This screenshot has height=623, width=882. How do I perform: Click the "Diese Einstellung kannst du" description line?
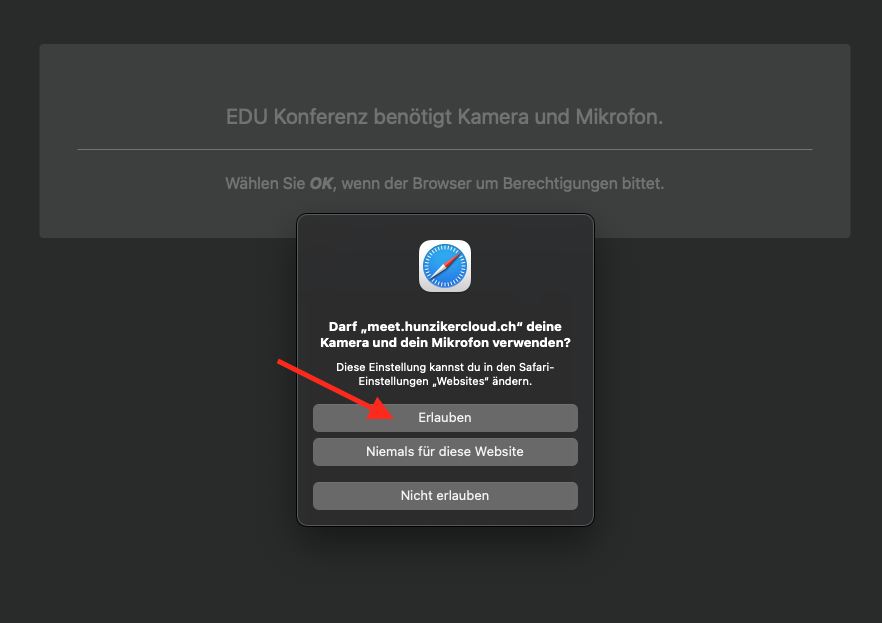445,367
